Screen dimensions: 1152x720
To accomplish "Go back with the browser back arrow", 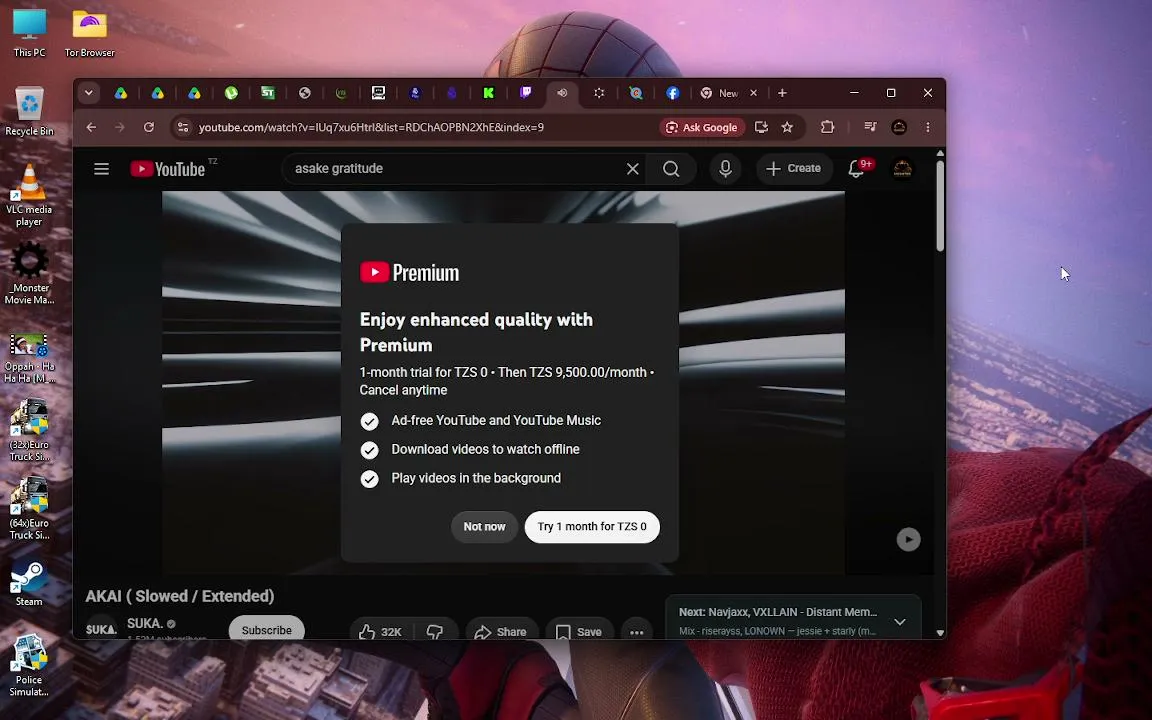I will click(91, 127).
